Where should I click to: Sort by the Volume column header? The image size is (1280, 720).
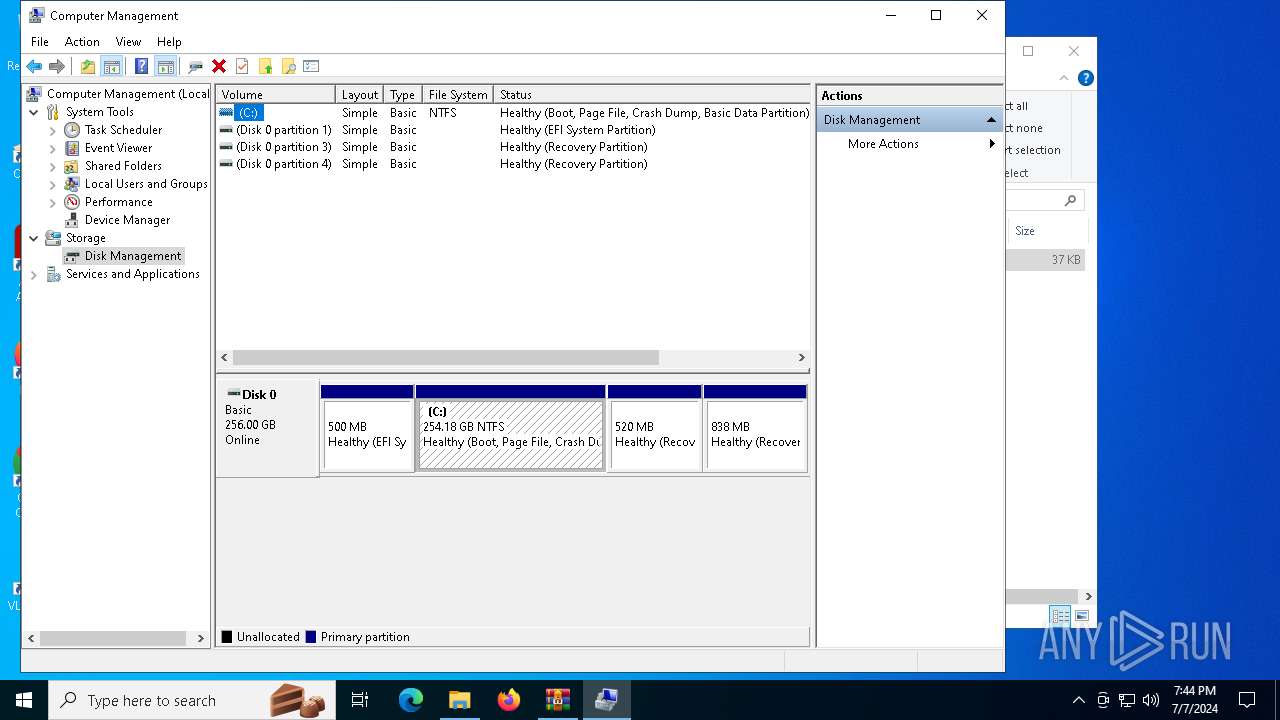(276, 95)
